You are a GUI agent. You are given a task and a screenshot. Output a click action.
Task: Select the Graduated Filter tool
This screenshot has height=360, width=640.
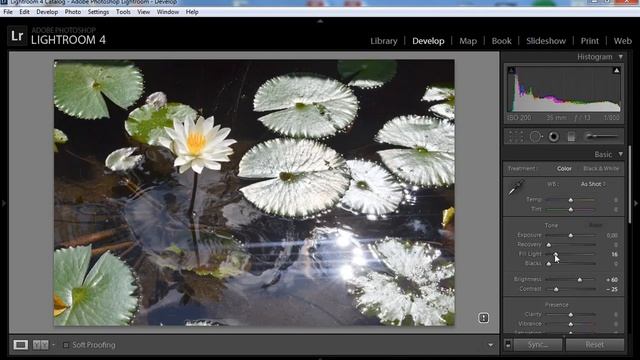(571, 136)
